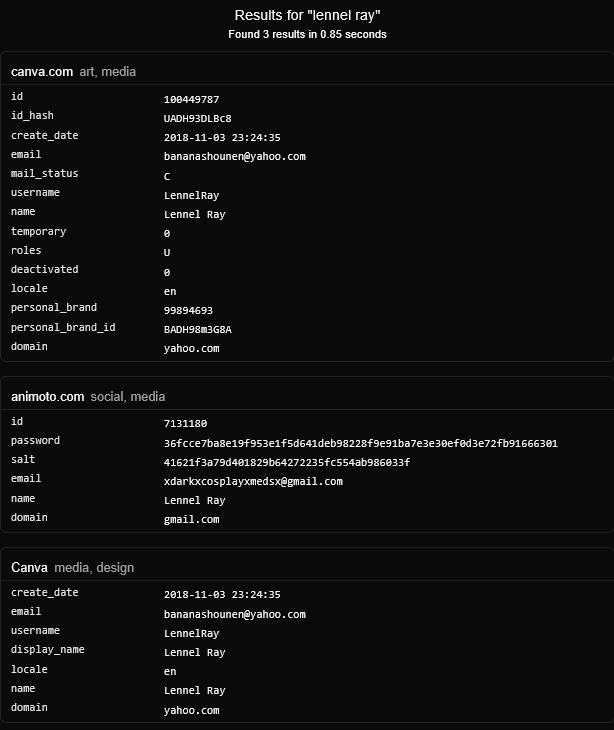Screen dimensions: 614x730
Task: Click the 'Results for "lennel ray"' heading
Action: click(x=307, y=15)
